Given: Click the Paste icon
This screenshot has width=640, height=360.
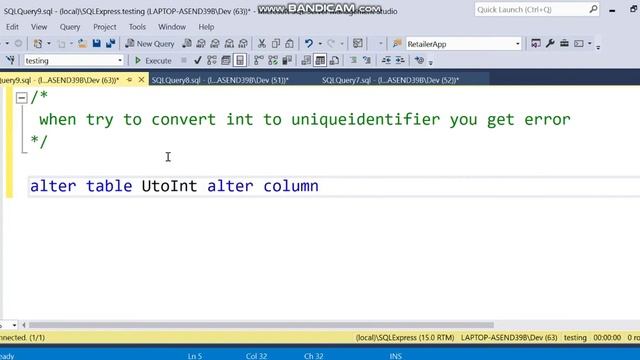Looking at the screenshot, I should (289, 43).
